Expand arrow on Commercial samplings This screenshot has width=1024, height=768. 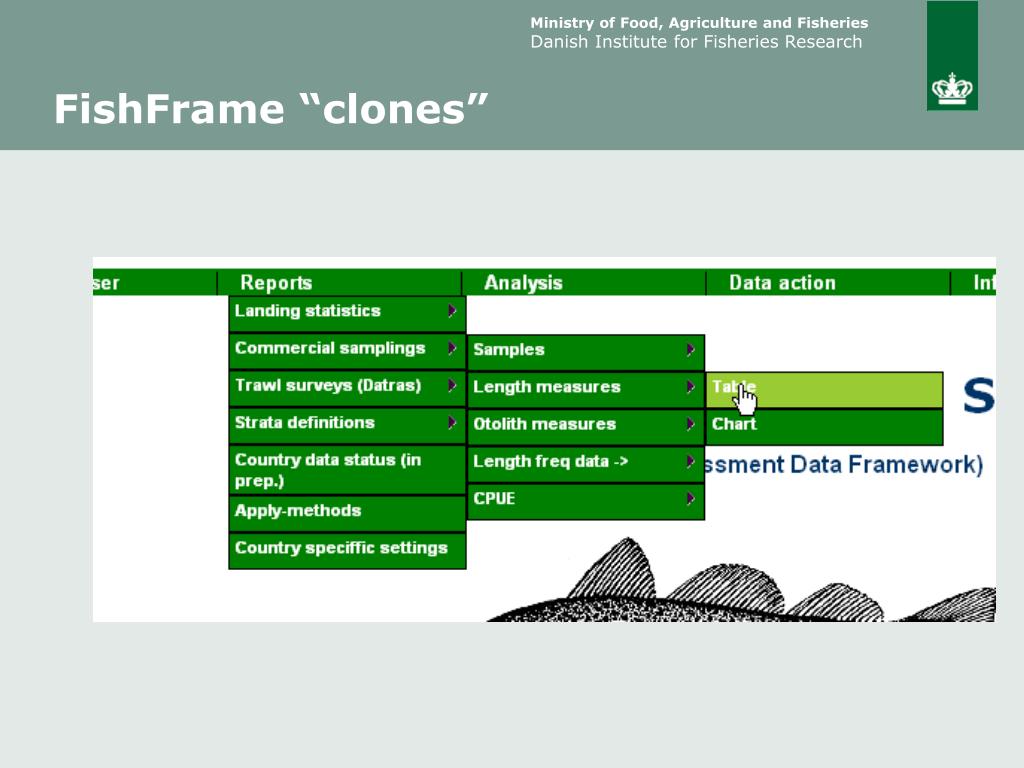pos(452,348)
